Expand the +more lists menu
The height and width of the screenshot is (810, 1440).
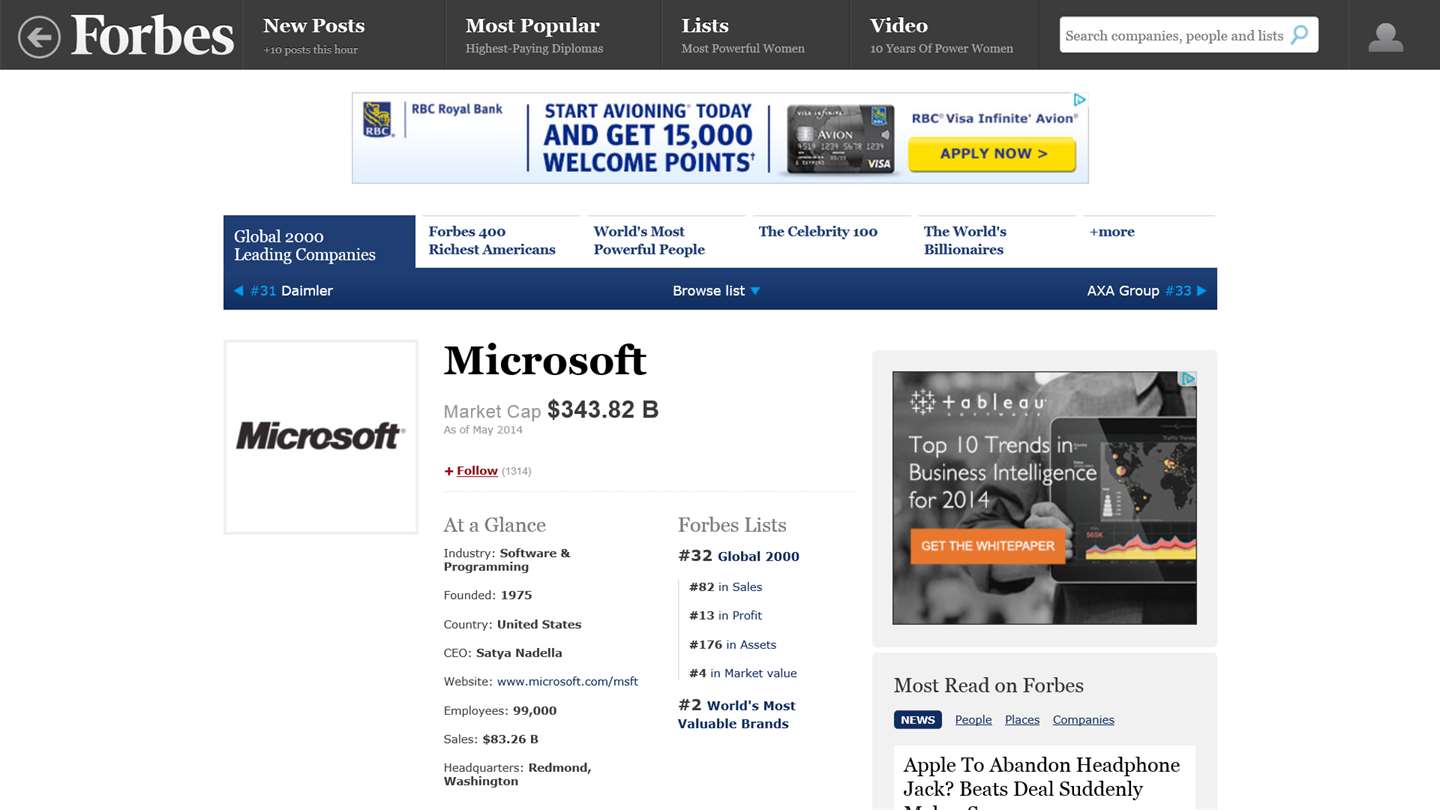[x=1112, y=232]
